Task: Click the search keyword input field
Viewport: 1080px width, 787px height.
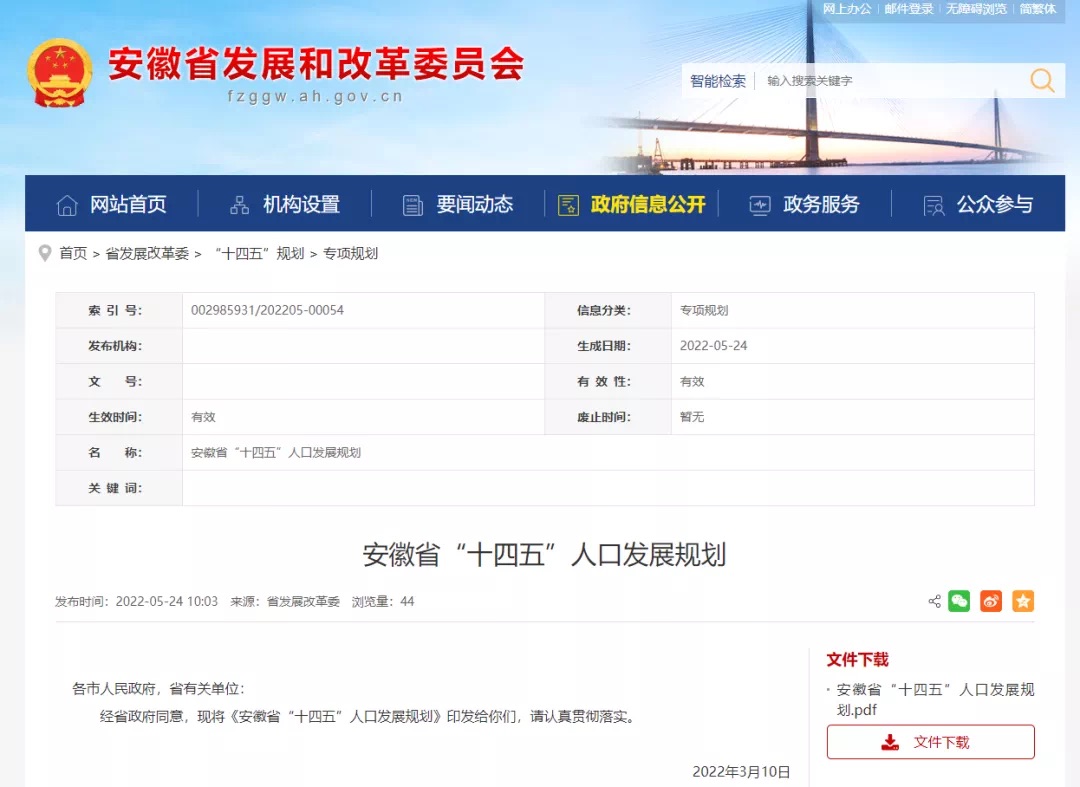Action: (x=892, y=81)
